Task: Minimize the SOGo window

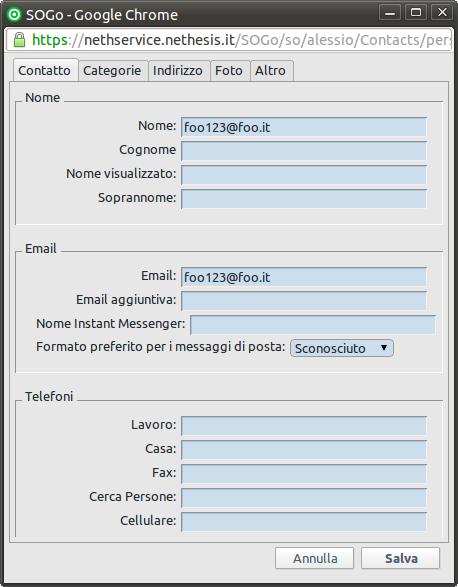Action: click(x=390, y=13)
